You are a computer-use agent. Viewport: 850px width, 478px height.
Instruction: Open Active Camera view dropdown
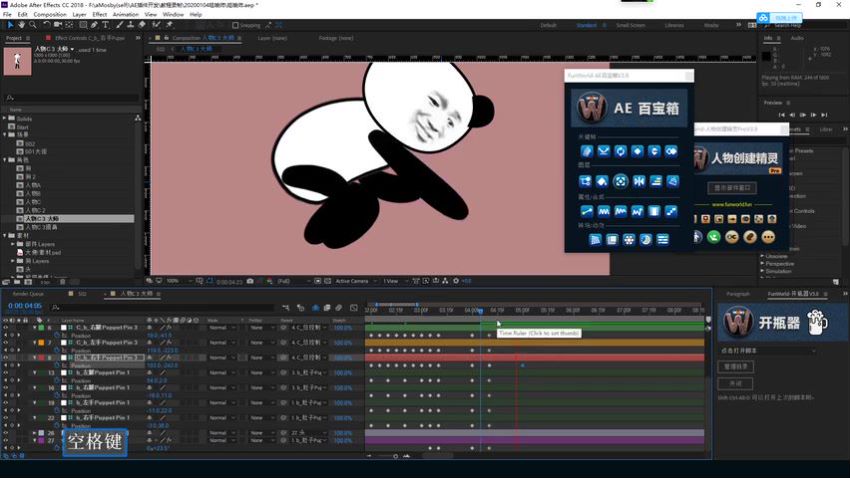tap(355, 281)
